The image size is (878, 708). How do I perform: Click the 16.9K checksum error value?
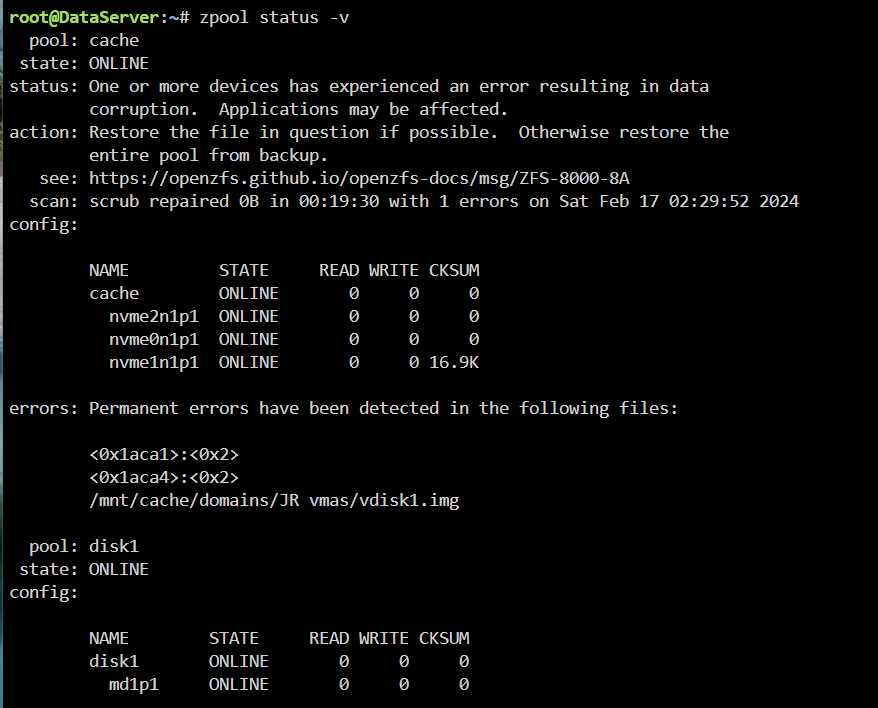pos(454,362)
